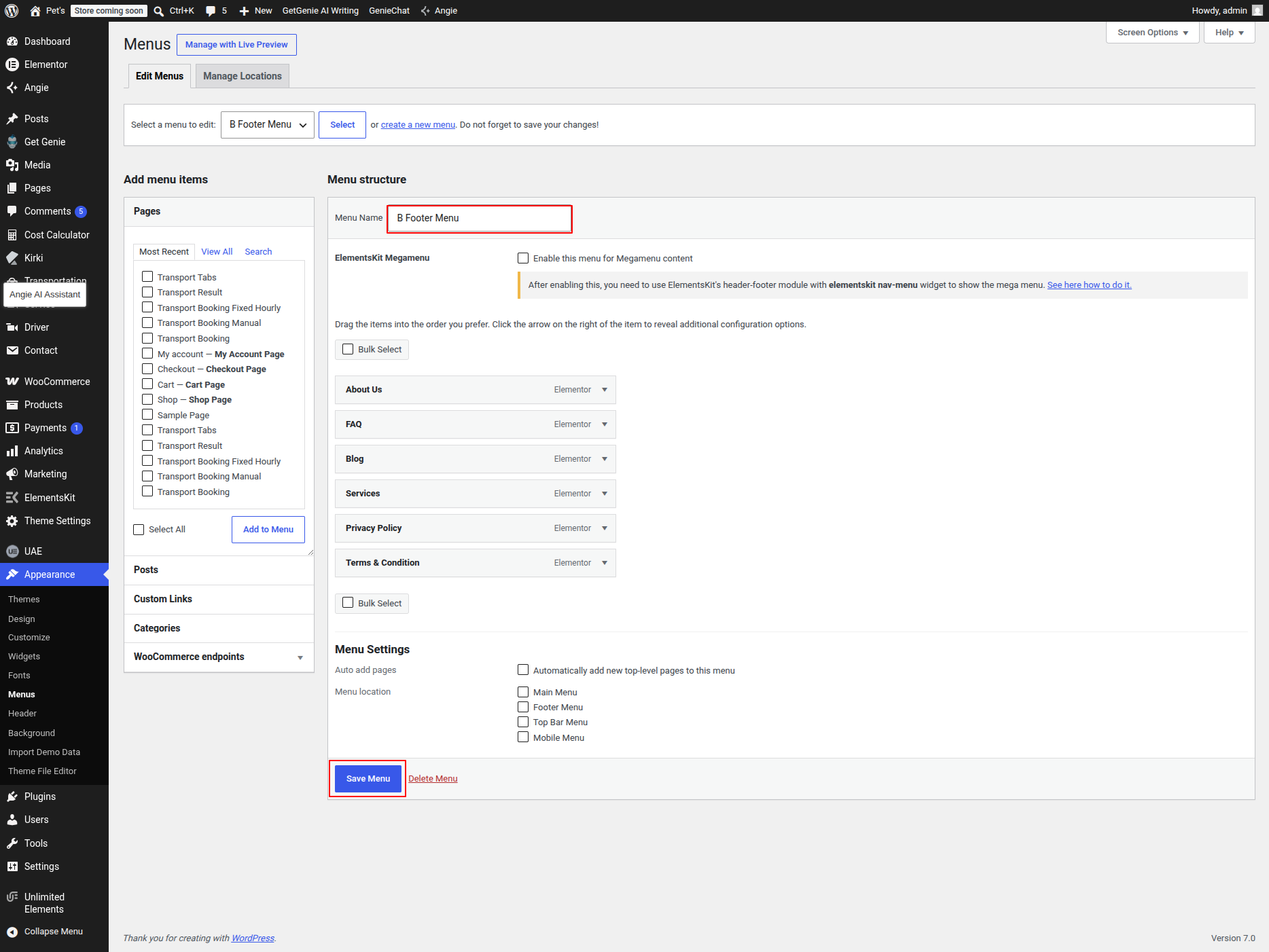Check the top Bulk Select checkbox

[x=348, y=349]
